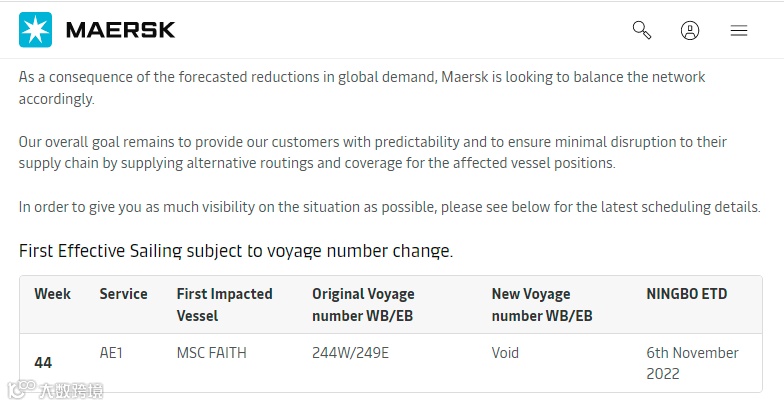Click the NINGBO ETD column header
784x406 pixels.
[x=687, y=294]
